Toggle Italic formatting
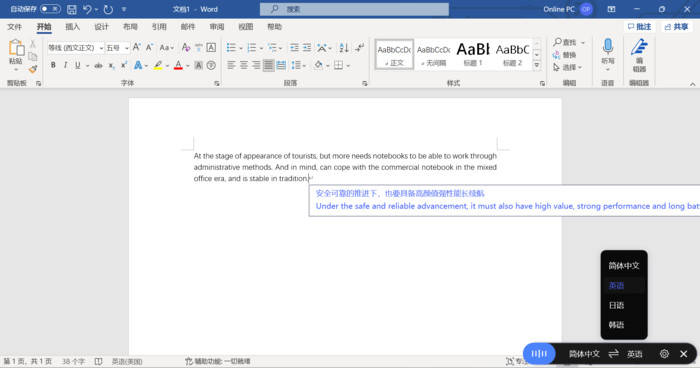Viewport: 700px width, 368px height. pyautogui.click(x=65, y=65)
